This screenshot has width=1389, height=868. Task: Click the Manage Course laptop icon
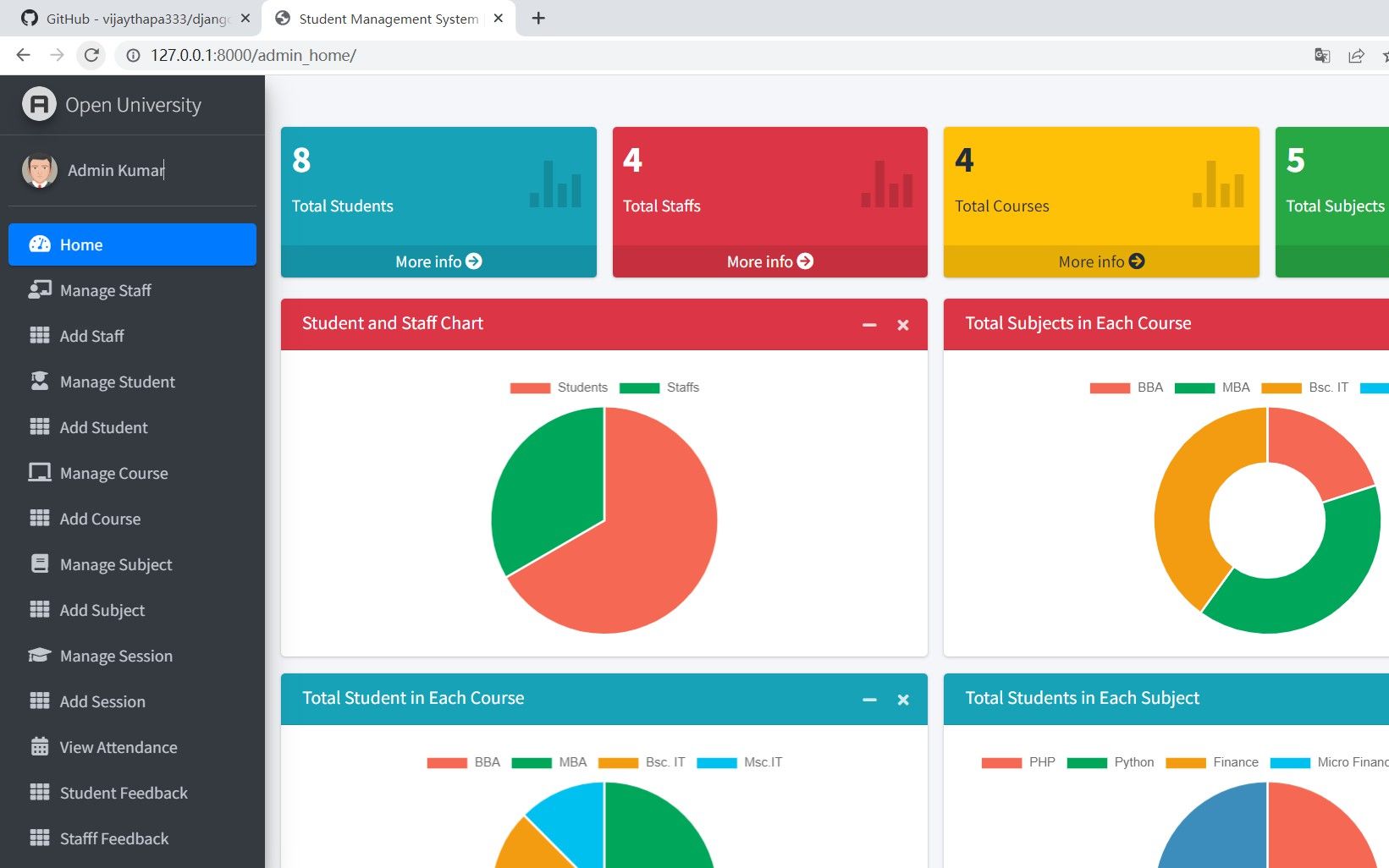40,473
